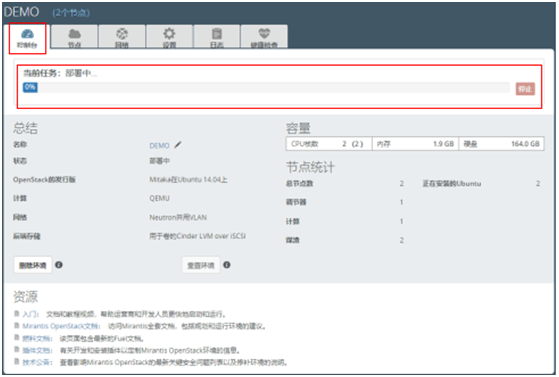559x377 pixels.
Task: Open the technical bulletins resource link
Action: (37, 362)
